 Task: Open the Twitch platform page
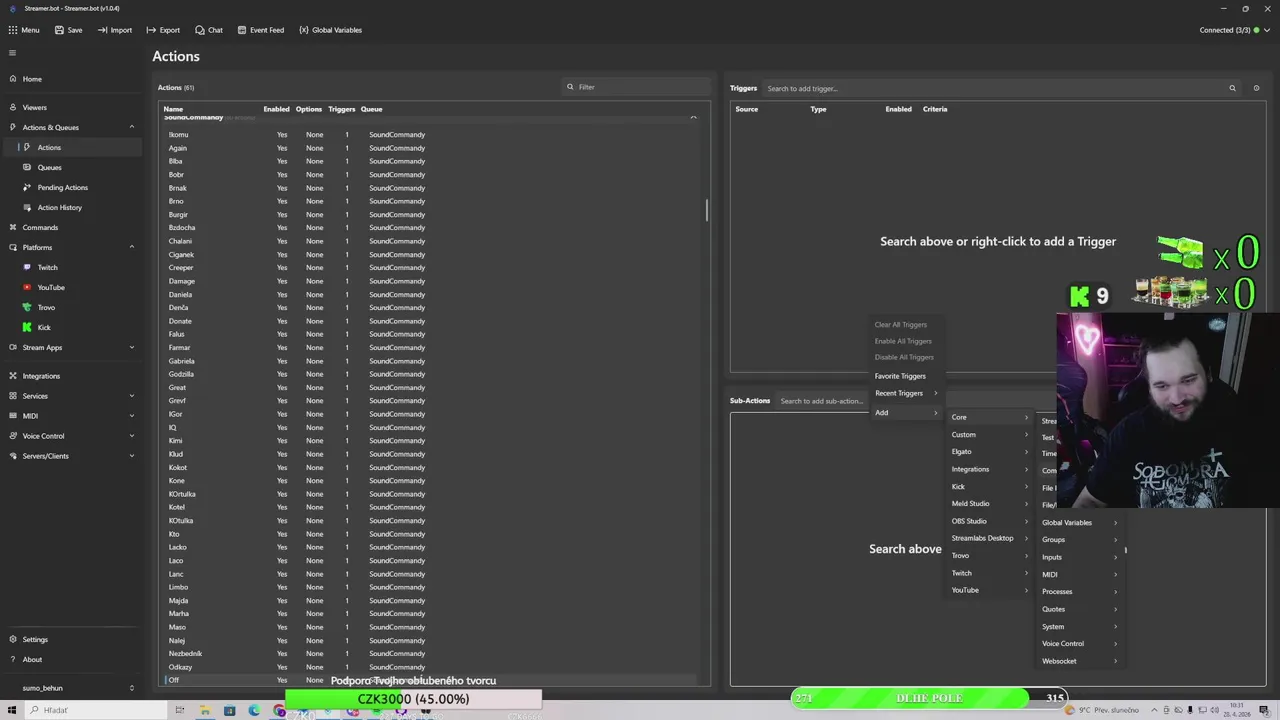pyautogui.click(x=47, y=267)
